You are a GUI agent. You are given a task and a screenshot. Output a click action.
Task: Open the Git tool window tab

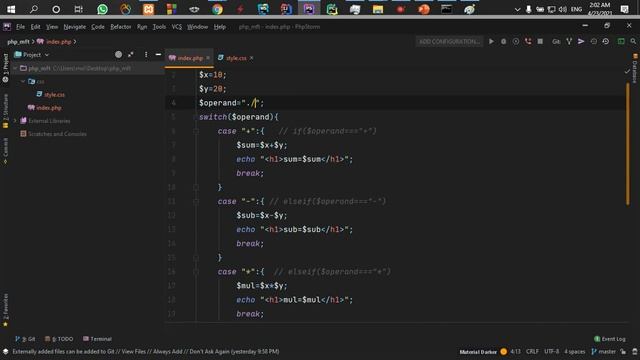[25, 339]
